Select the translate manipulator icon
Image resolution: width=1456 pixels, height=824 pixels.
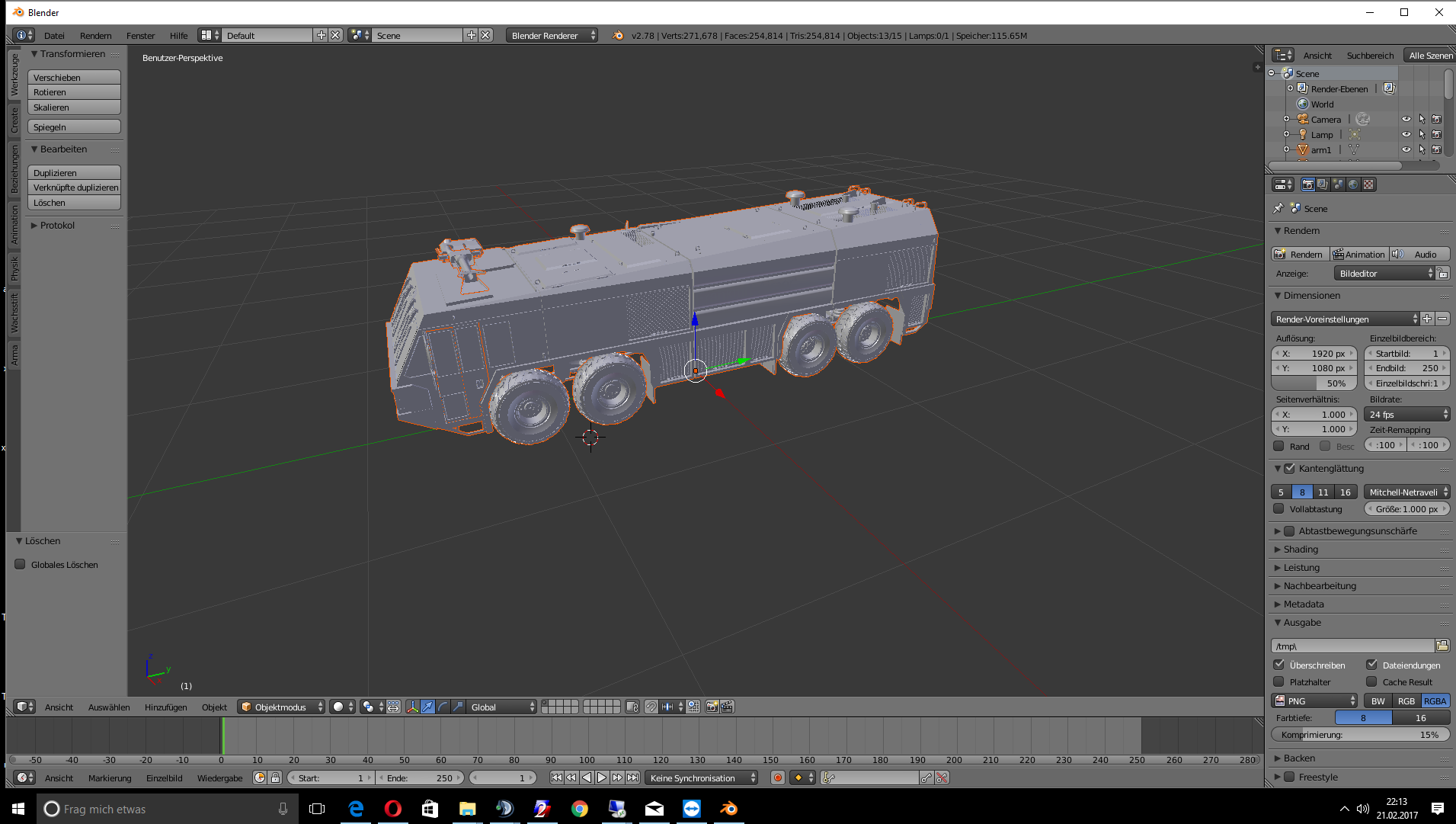(428, 707)
